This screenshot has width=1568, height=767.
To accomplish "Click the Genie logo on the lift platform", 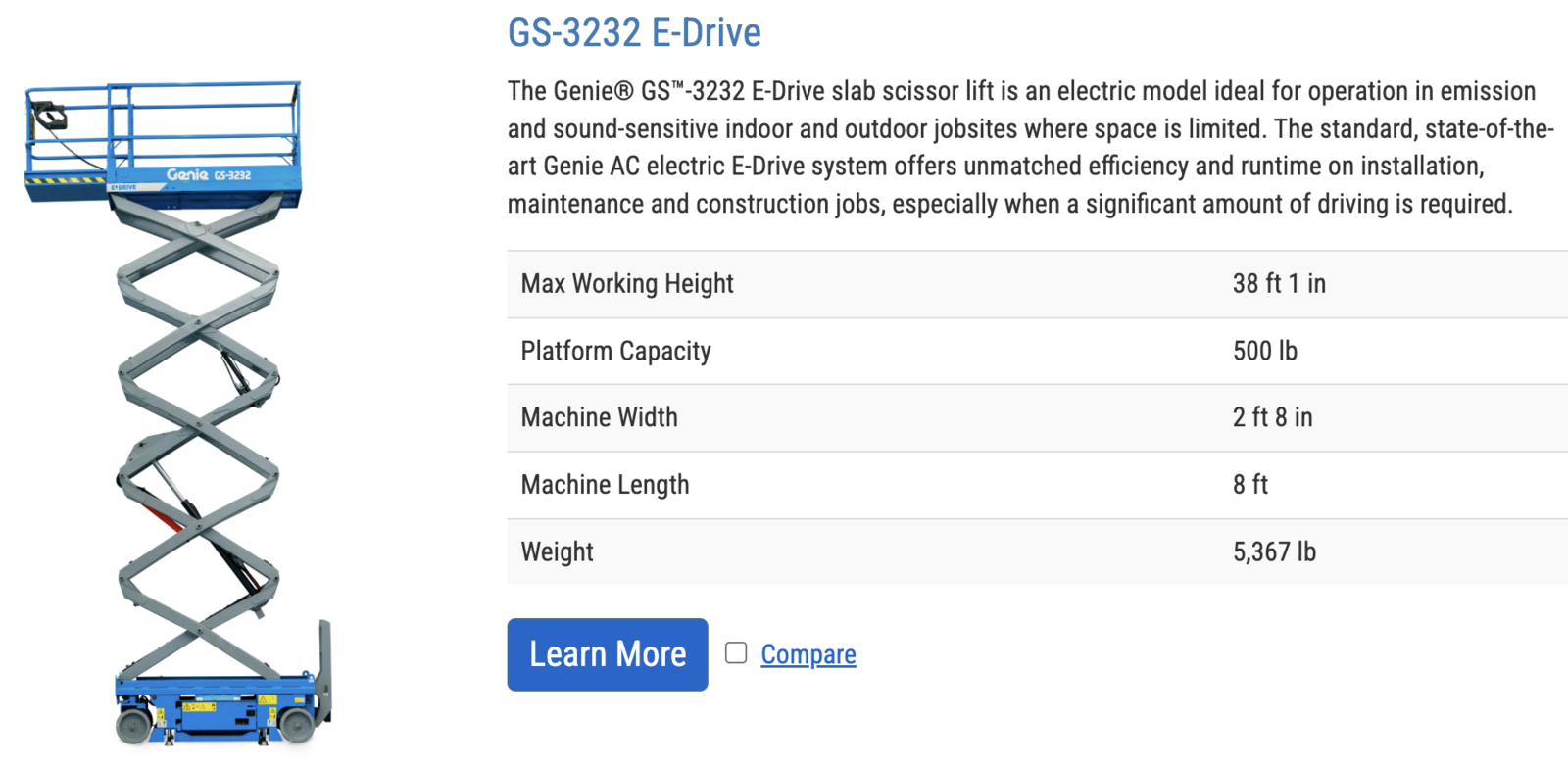I will click(188, 174).
